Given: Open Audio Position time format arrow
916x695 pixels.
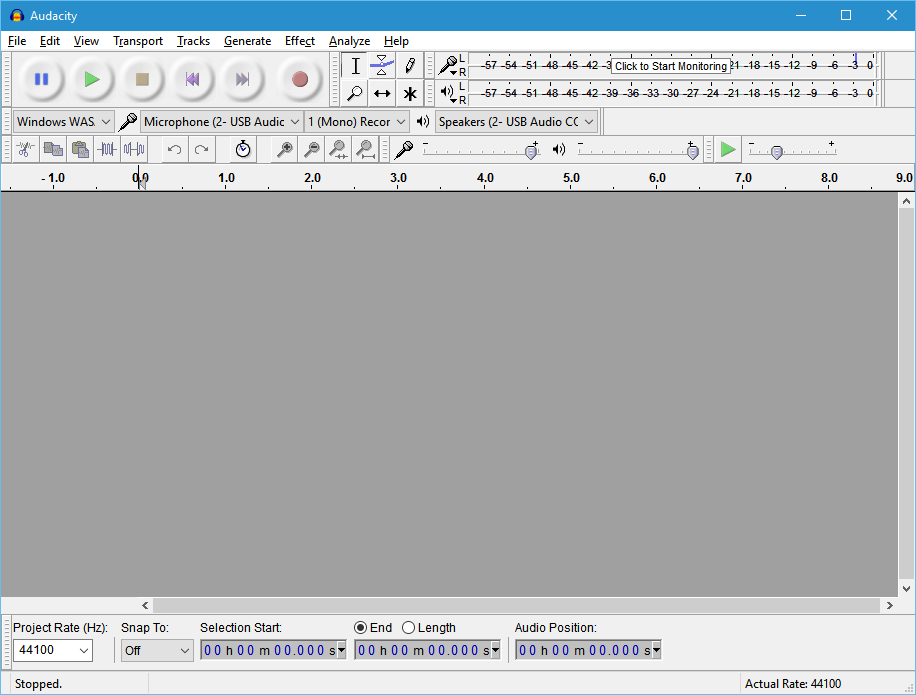Looking at the screenshot, I should point(656,650).
